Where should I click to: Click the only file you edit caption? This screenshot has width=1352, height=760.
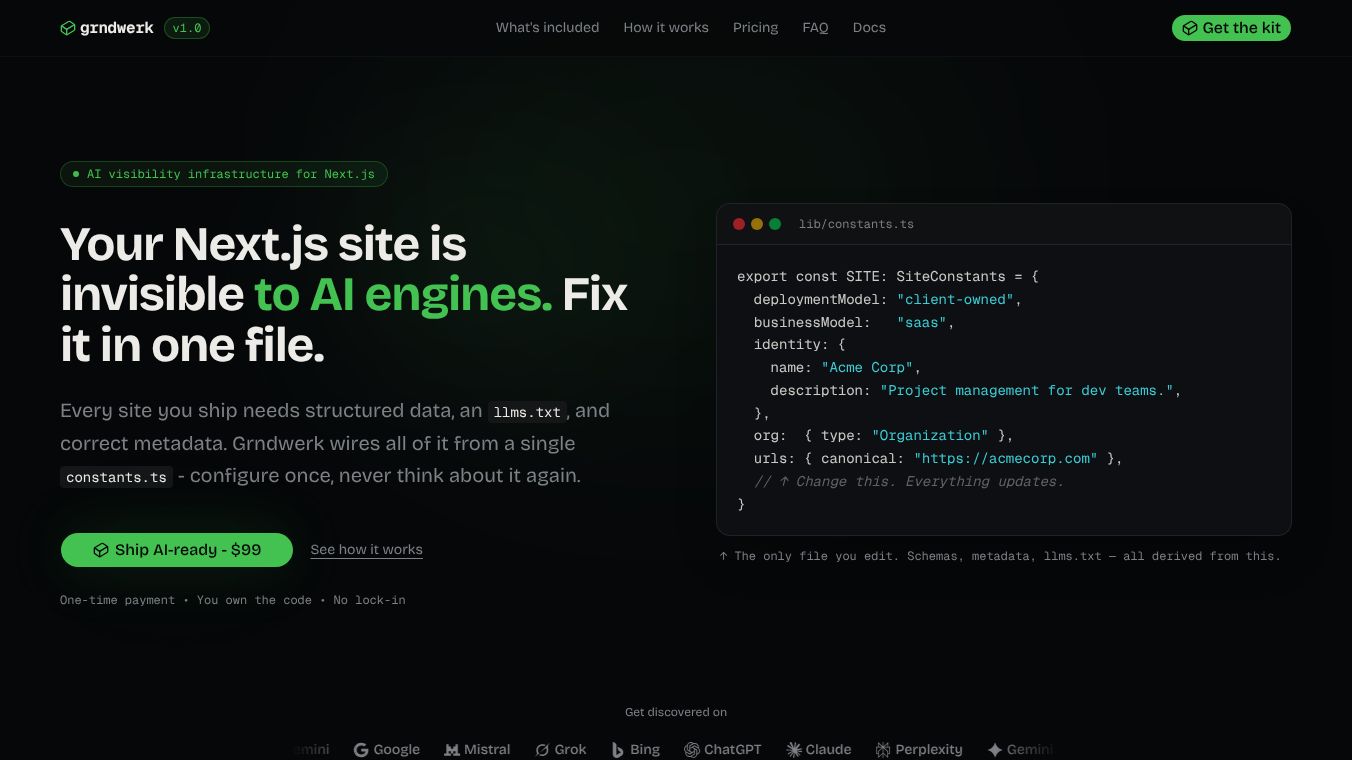click(x=999, y=556)
